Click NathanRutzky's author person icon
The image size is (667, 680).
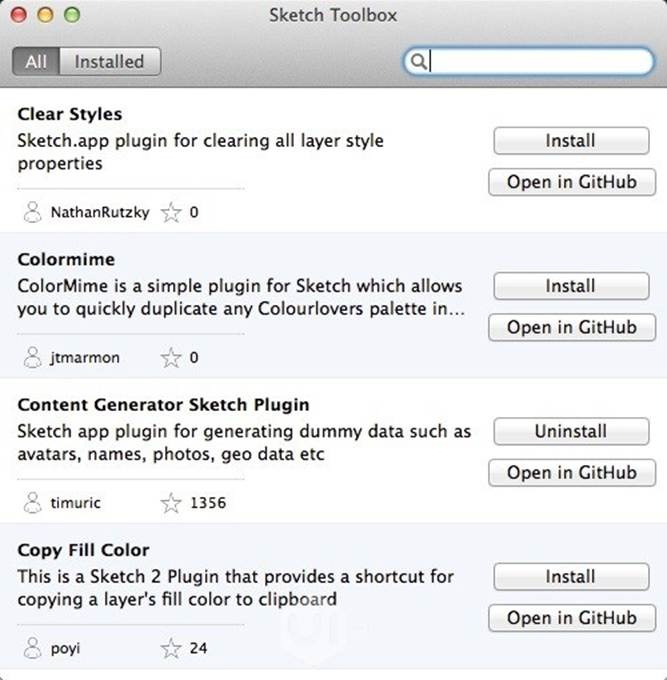[33, 212]
